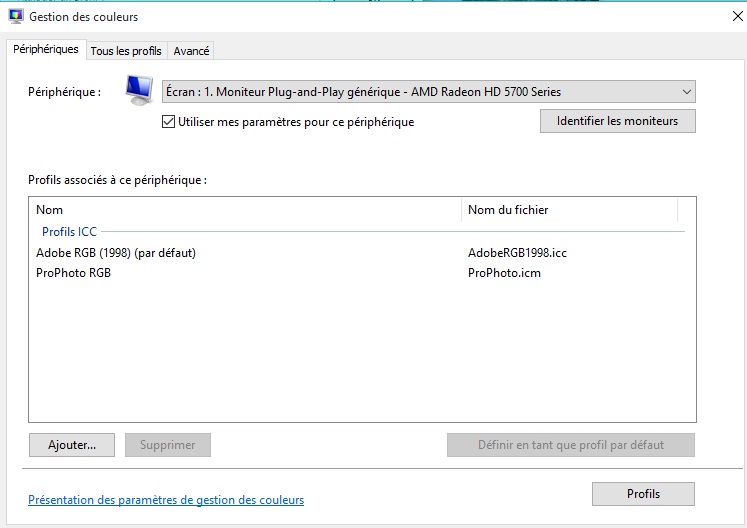Switch to the Tous les profils tab

[x=126, y=51]
